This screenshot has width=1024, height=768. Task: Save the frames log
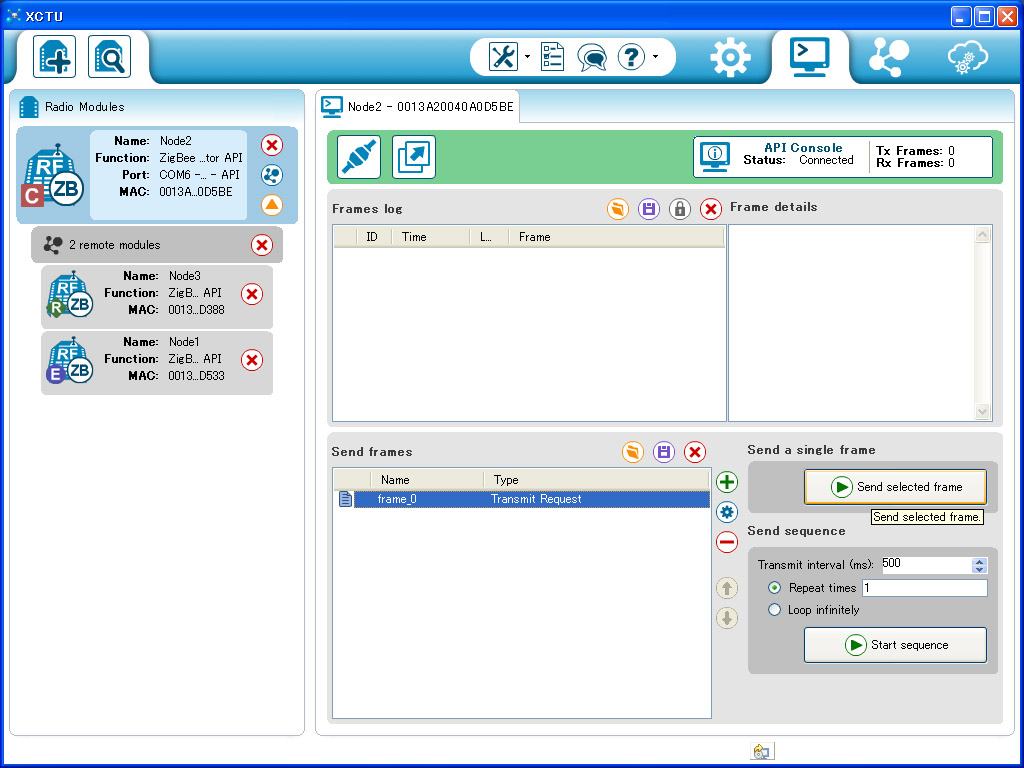click(x=648, y=209)
